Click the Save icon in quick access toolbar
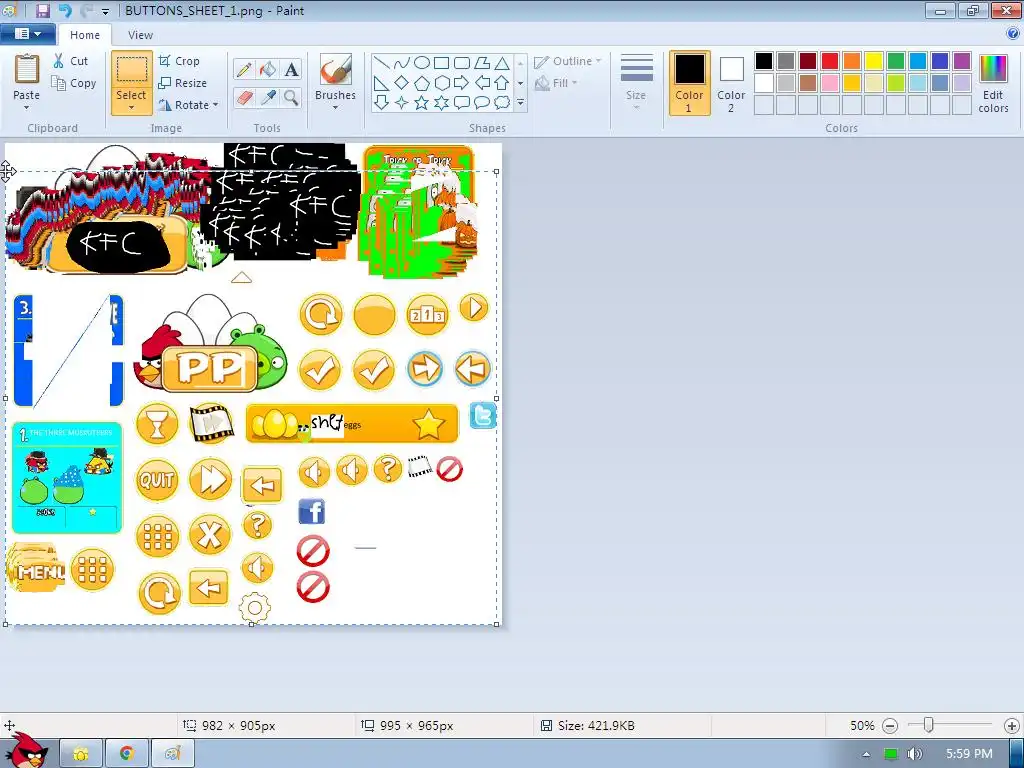Image resolution: width=1024 pixels, height=768 pixels. (42, 10)
